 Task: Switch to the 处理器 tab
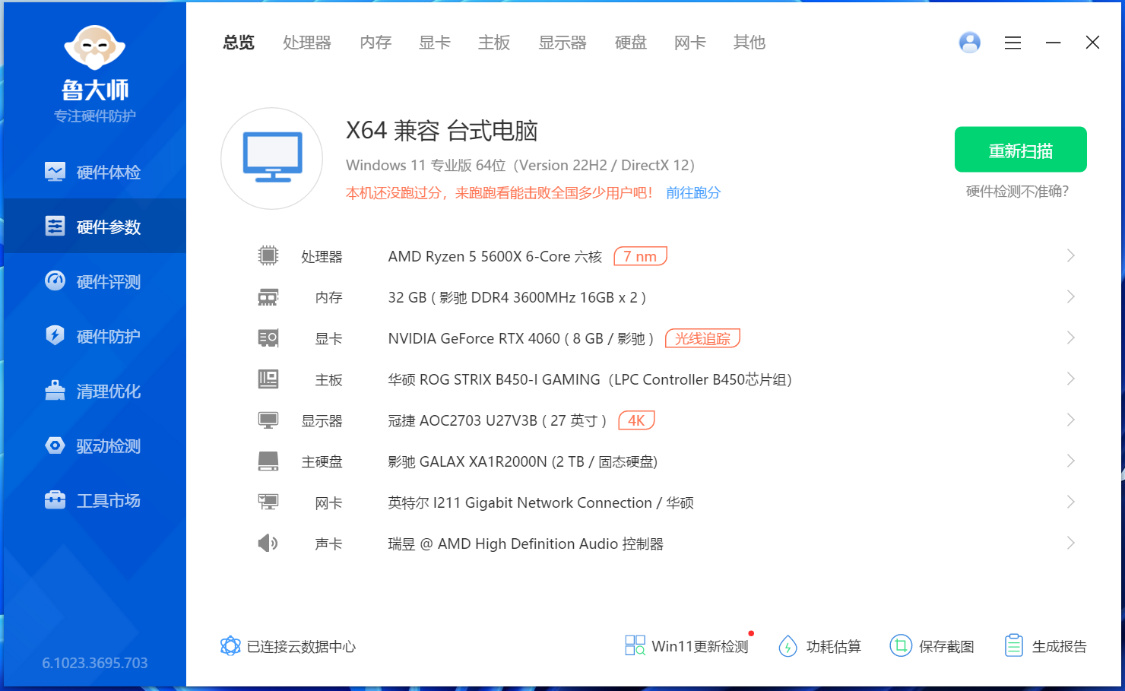[x=306, y=42]
